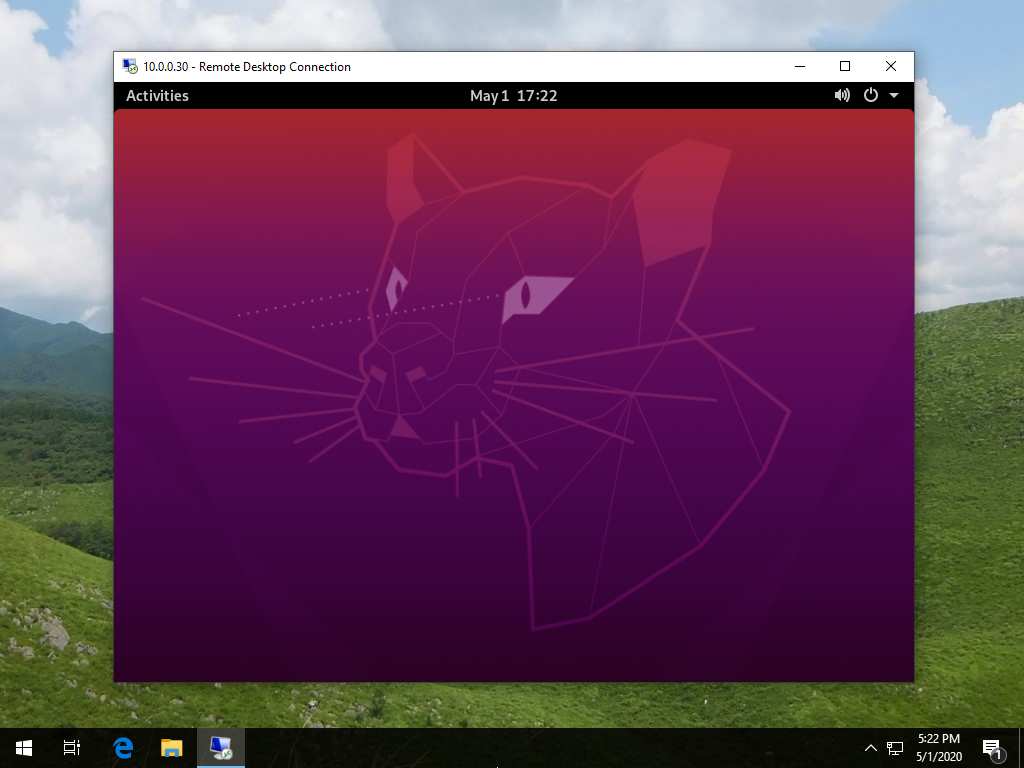Open Task View from the Windows taskbar
Viewport: 1024px width, 768px height.
click(70, 747)
